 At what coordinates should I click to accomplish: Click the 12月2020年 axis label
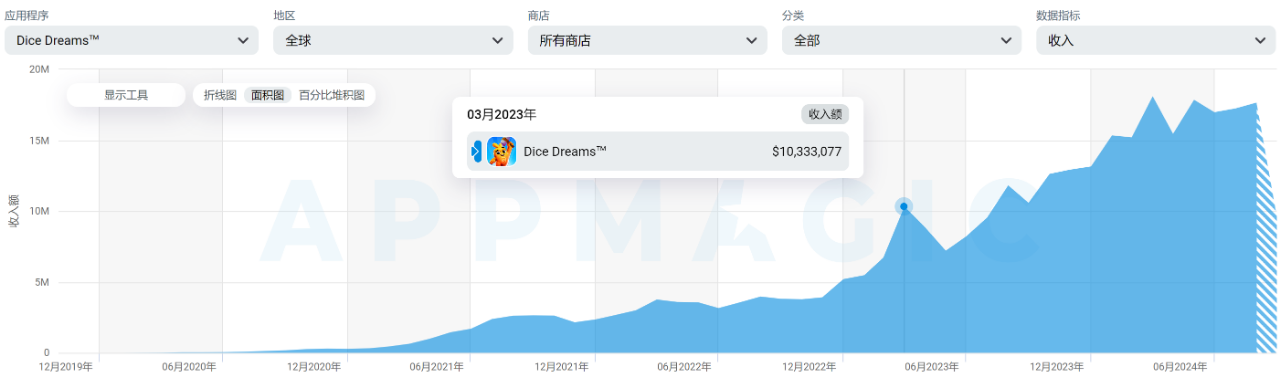313,366
